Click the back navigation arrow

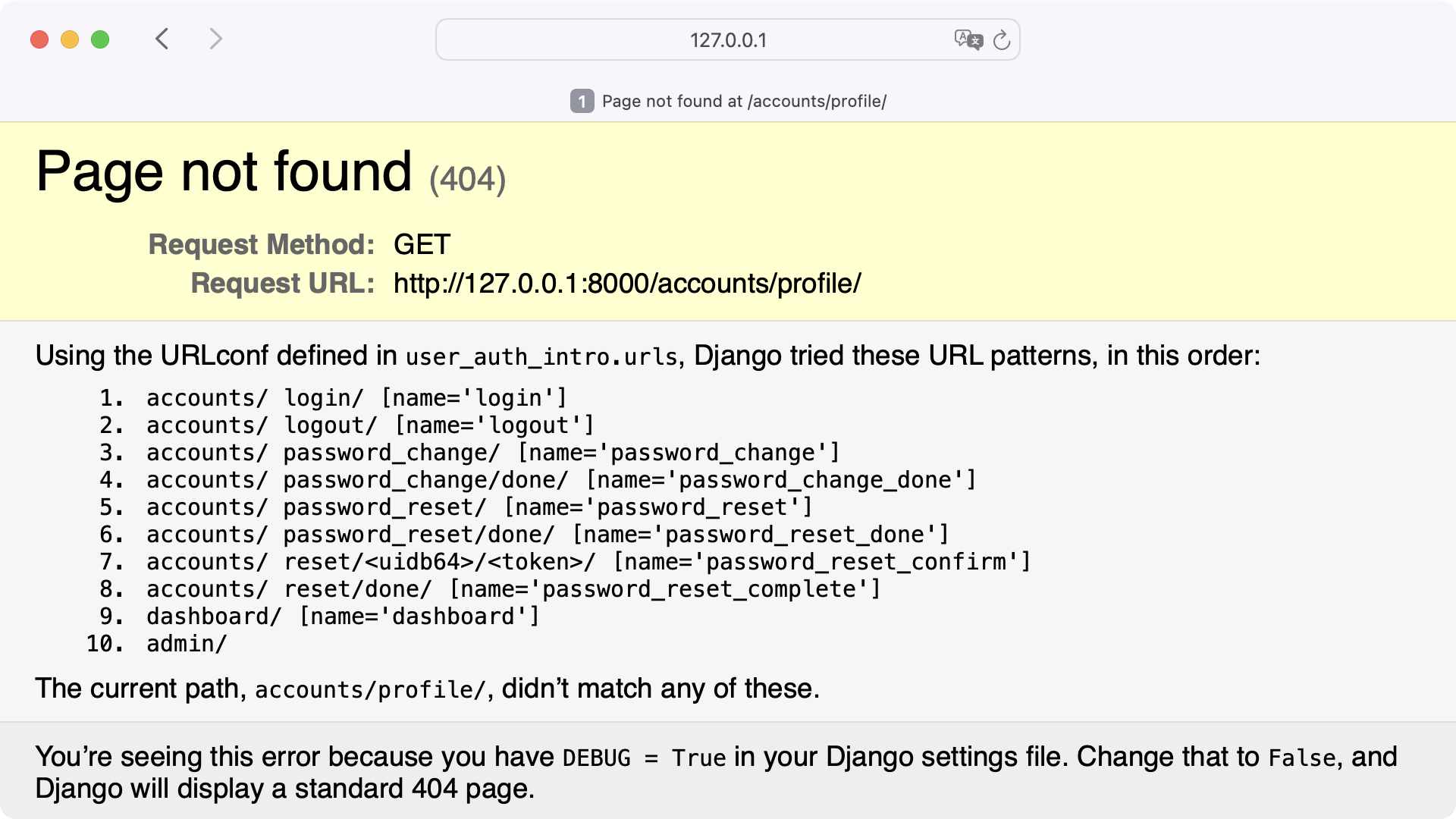click(162, 39)
